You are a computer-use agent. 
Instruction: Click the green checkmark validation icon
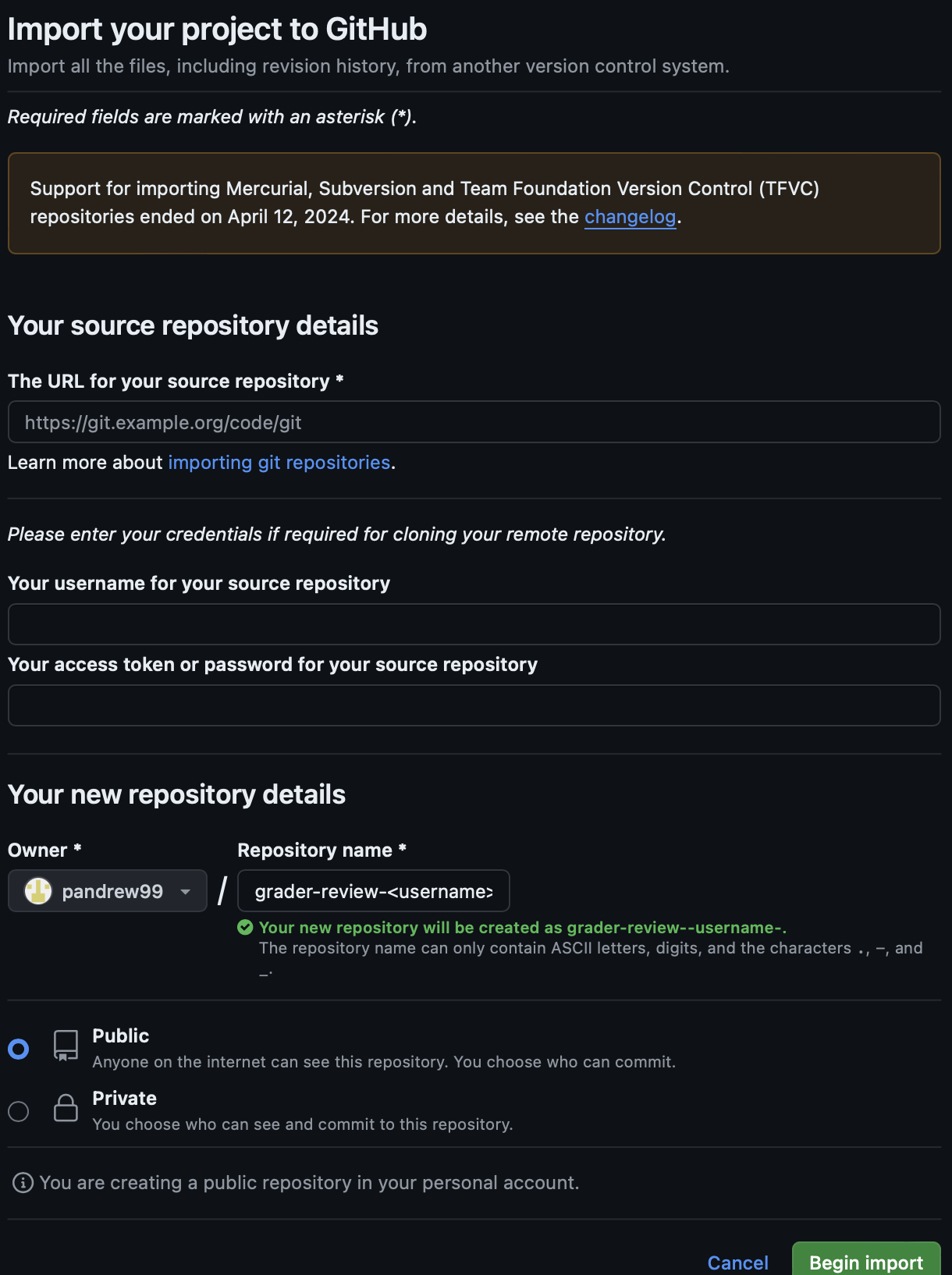(245, 927)
